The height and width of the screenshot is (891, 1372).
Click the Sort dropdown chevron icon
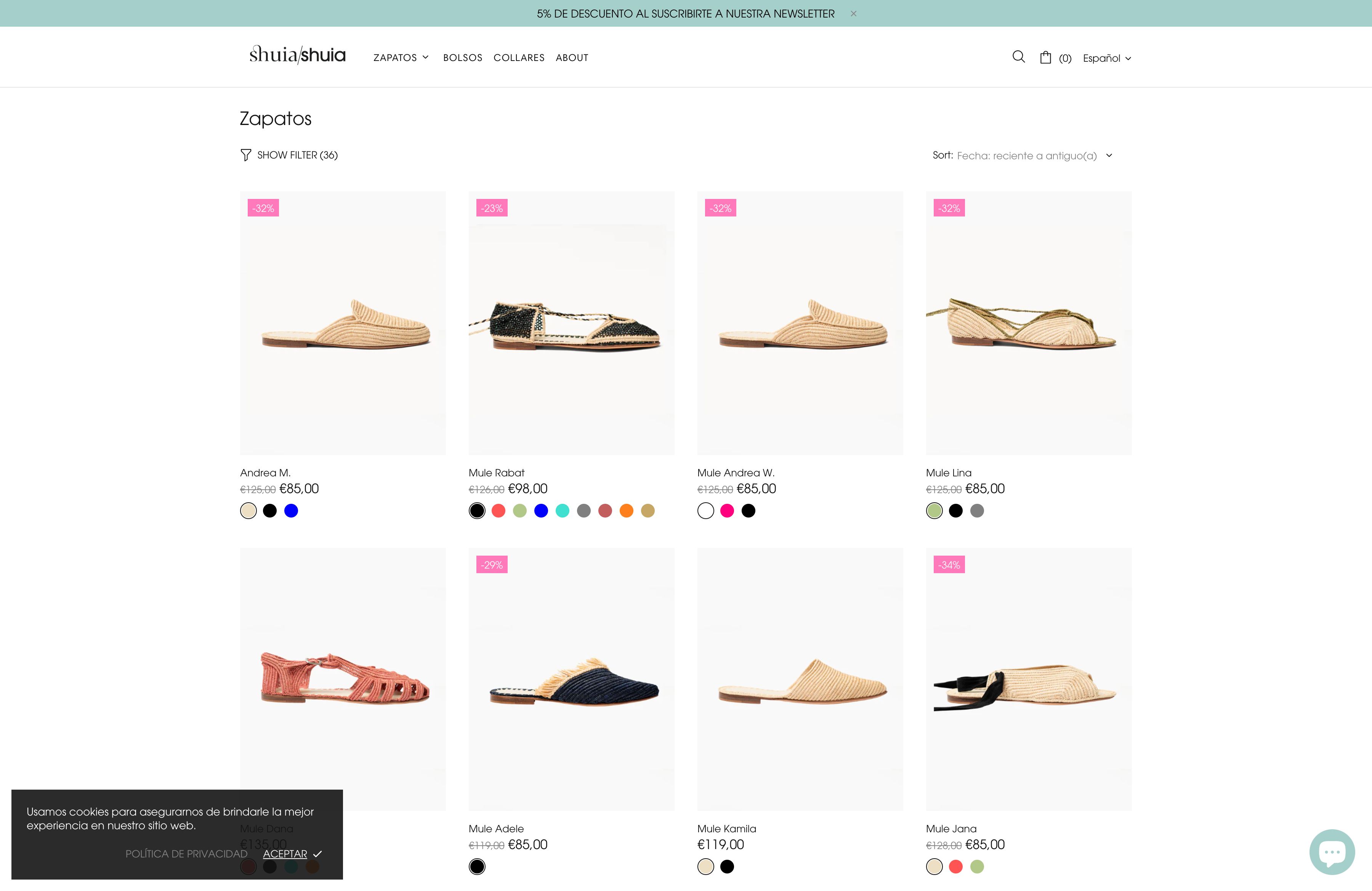[1110, 155]
